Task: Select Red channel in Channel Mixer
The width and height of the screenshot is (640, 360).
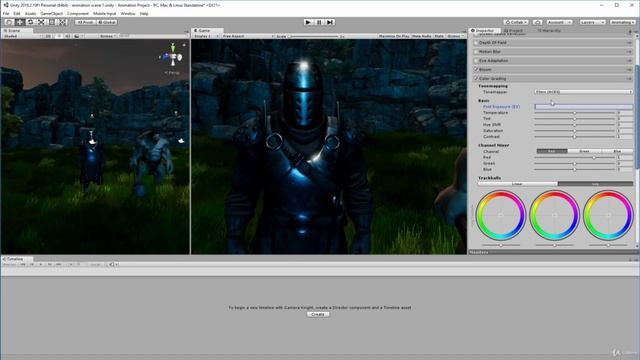Action: [x=552, y=151]
